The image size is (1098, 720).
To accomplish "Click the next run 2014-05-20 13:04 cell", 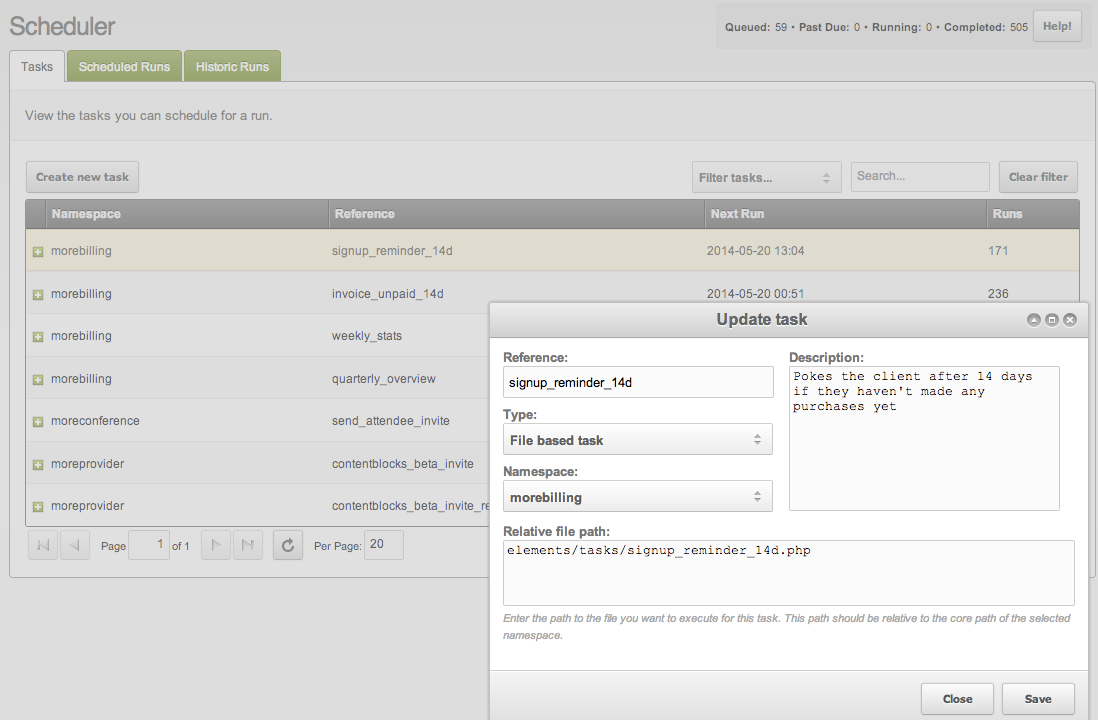I will (756, 251).
